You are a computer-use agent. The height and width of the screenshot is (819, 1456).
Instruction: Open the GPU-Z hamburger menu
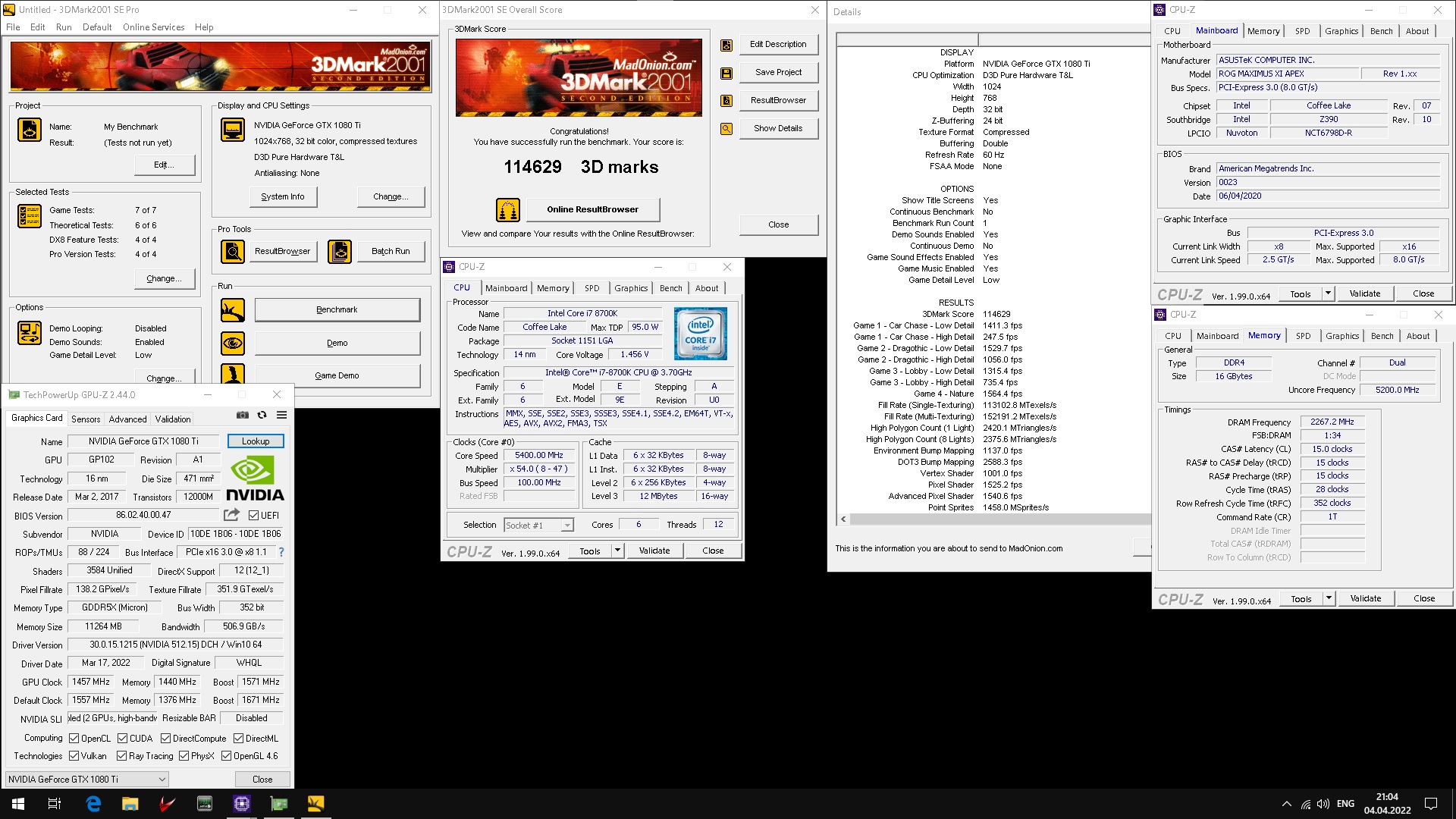(281, 415)
